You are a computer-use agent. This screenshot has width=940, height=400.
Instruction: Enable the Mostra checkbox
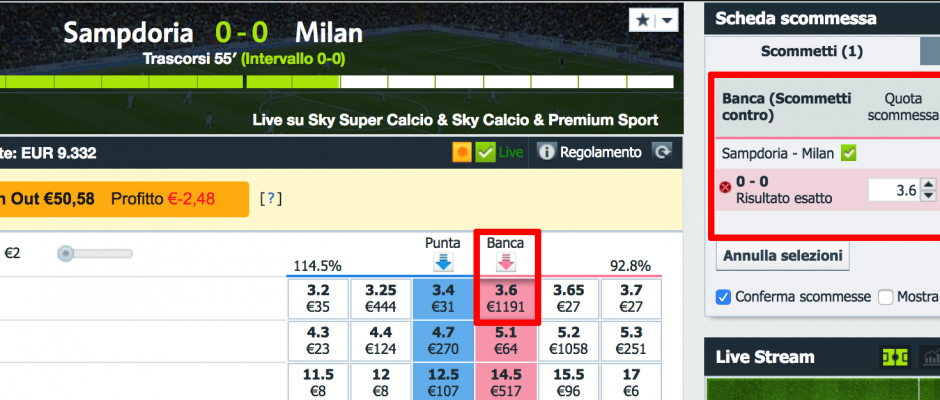885,297
